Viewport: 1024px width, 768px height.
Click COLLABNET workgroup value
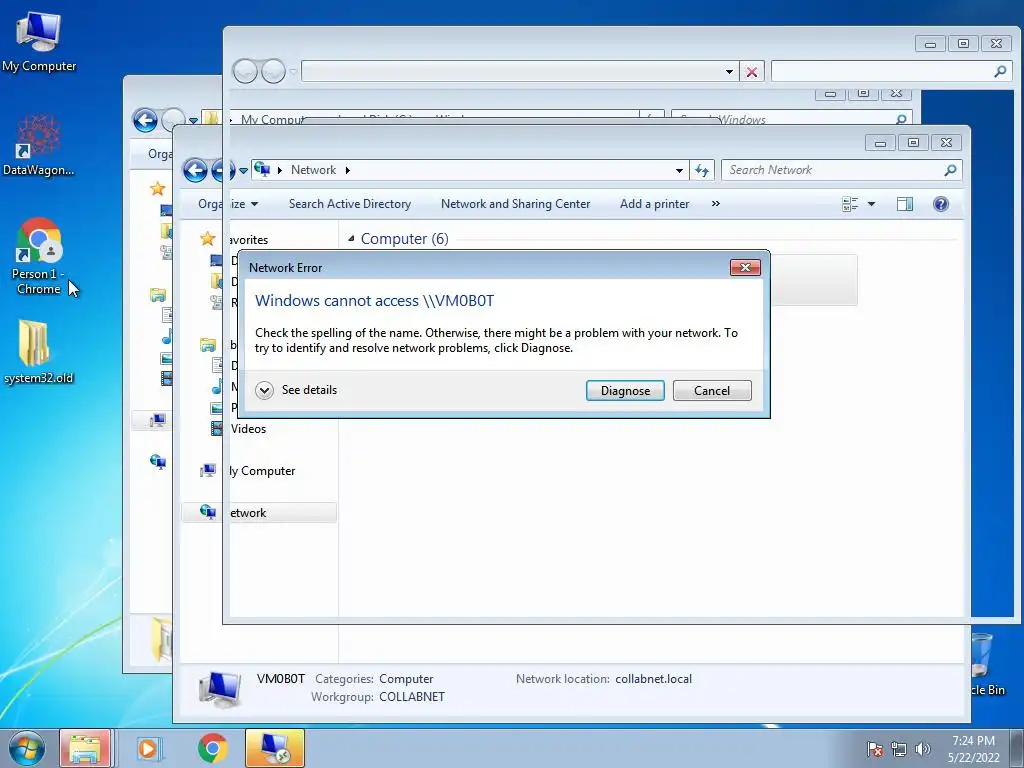pyautogui.click(x=411, y=697)
